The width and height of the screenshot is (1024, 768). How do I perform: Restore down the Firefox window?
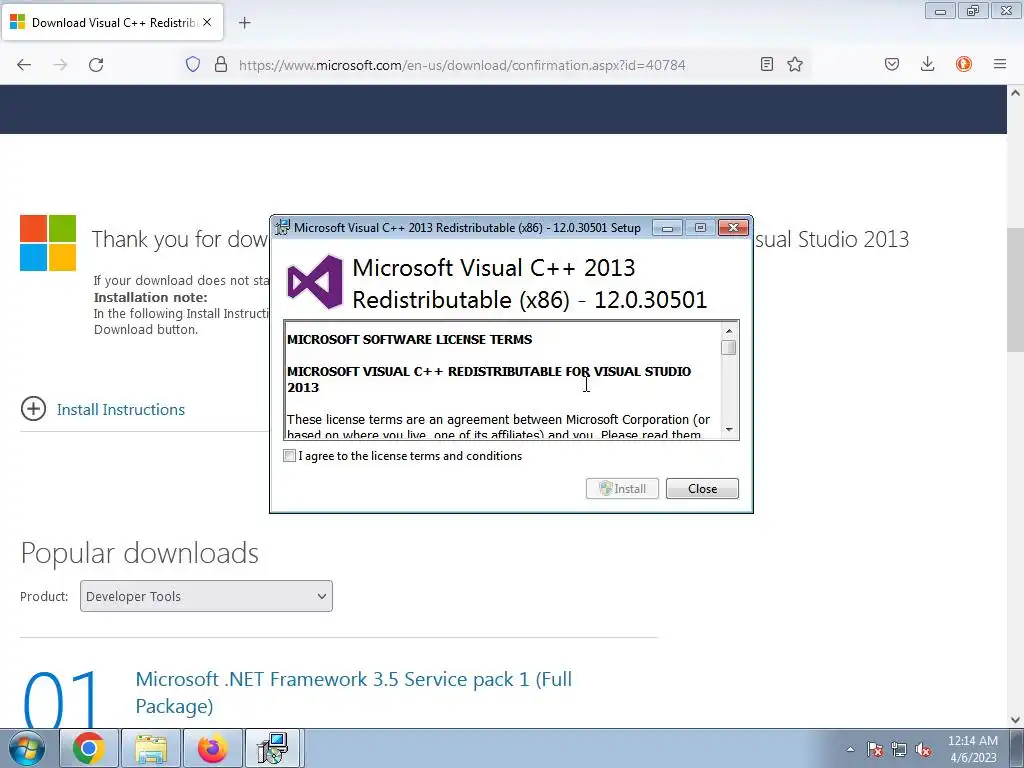click(973, 11)
